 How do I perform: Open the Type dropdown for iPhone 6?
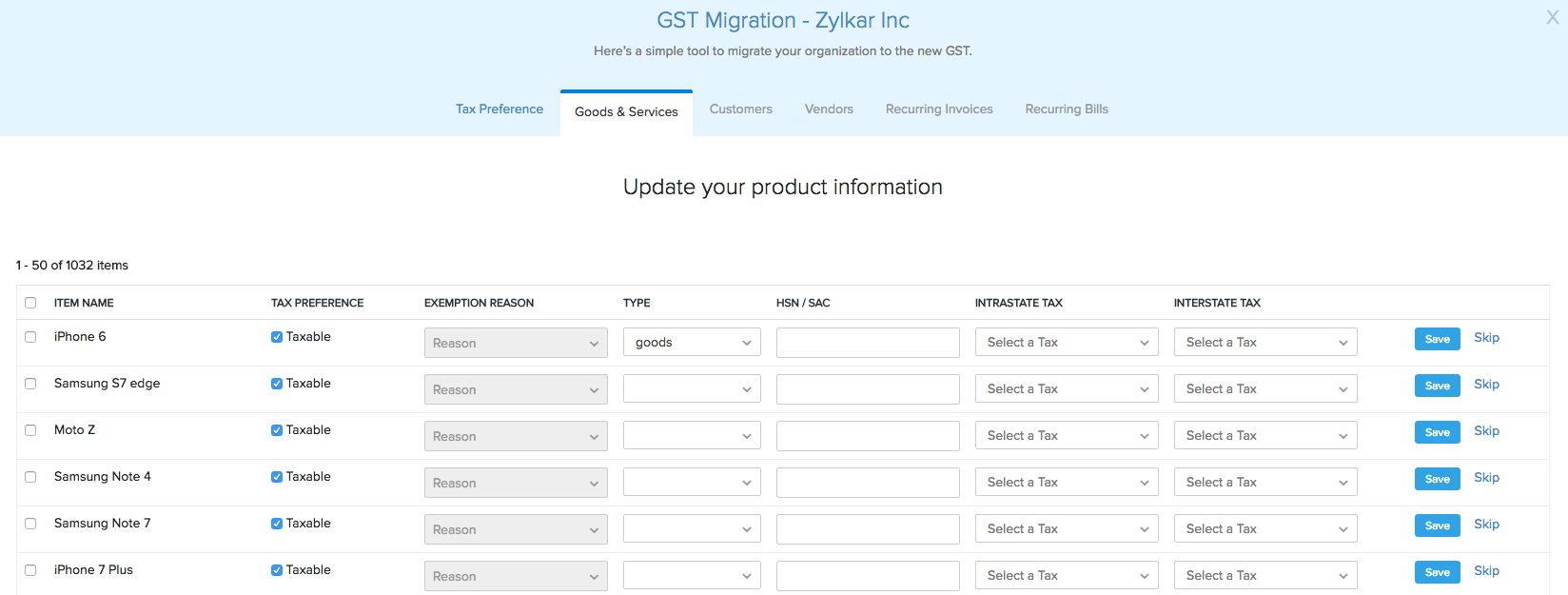(x=692, y=343)
